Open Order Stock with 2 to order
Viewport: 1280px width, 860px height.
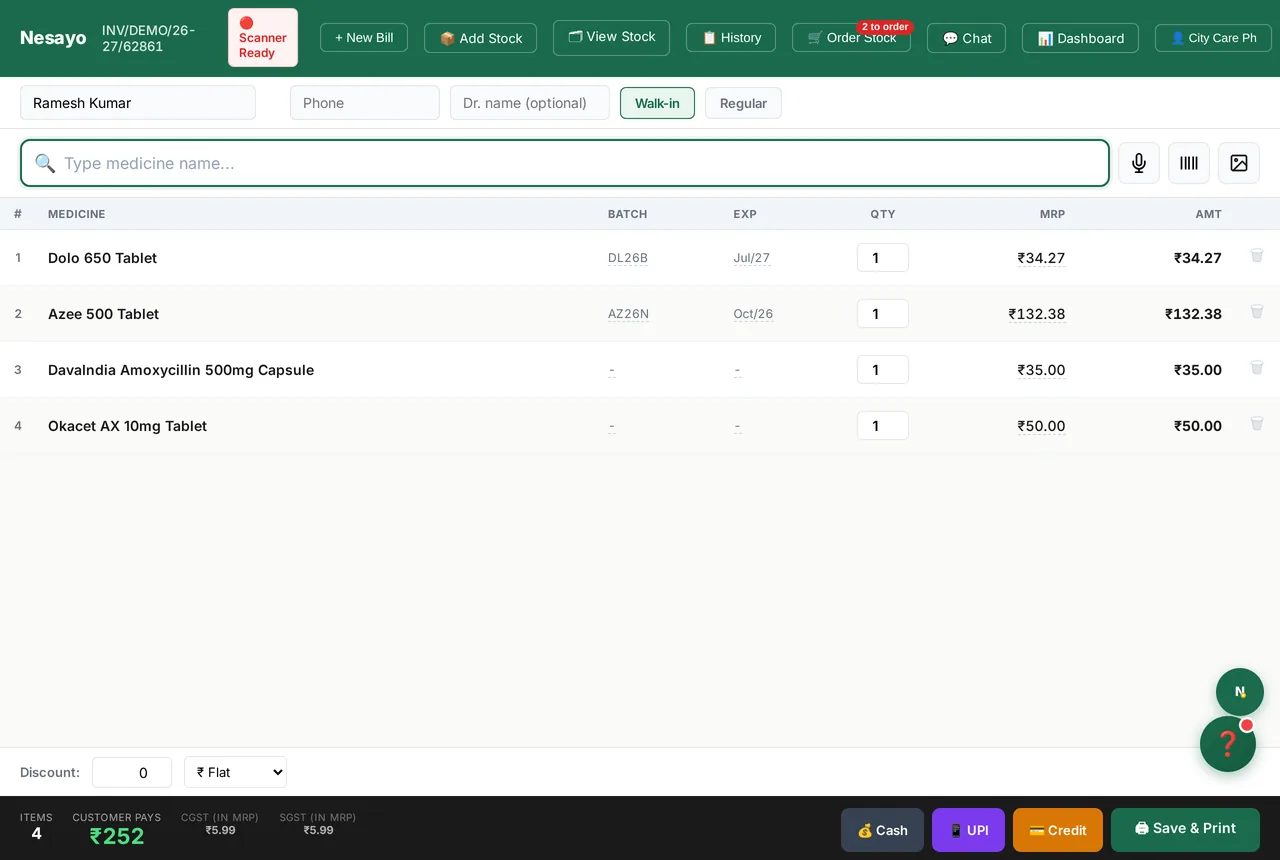click(851, 38)
